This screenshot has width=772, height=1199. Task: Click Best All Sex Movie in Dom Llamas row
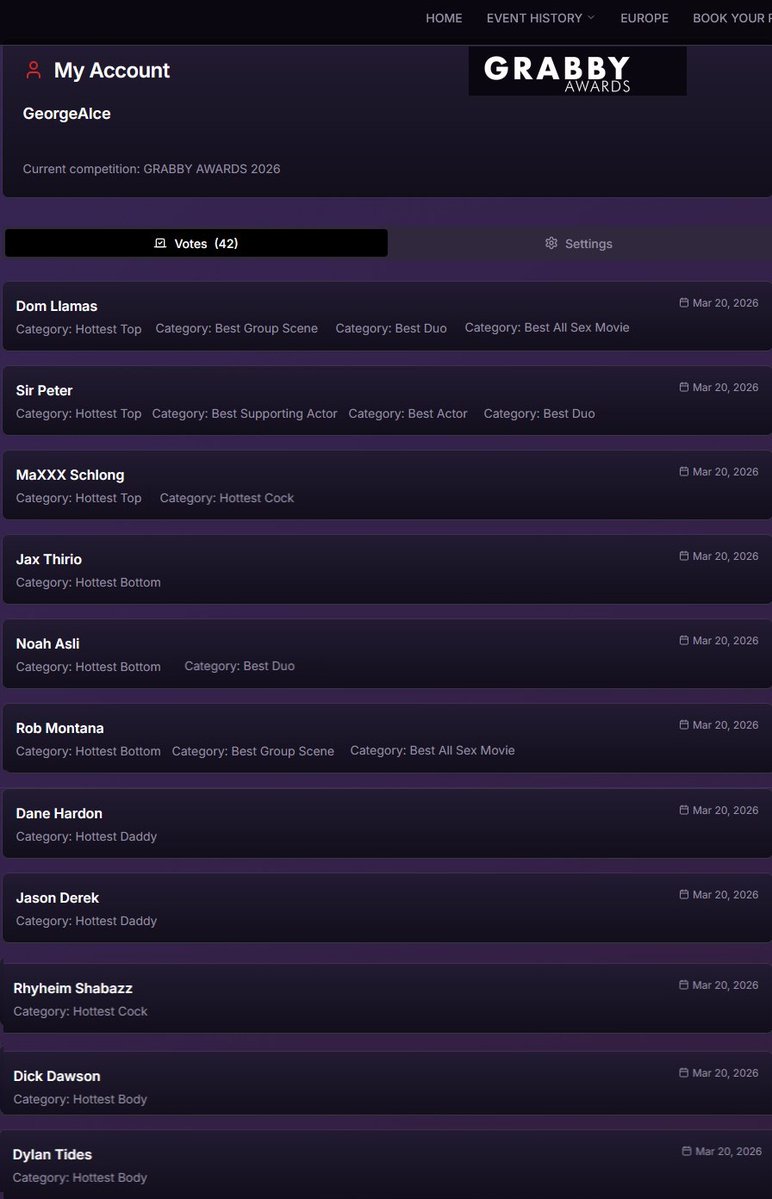coord(547,327)
